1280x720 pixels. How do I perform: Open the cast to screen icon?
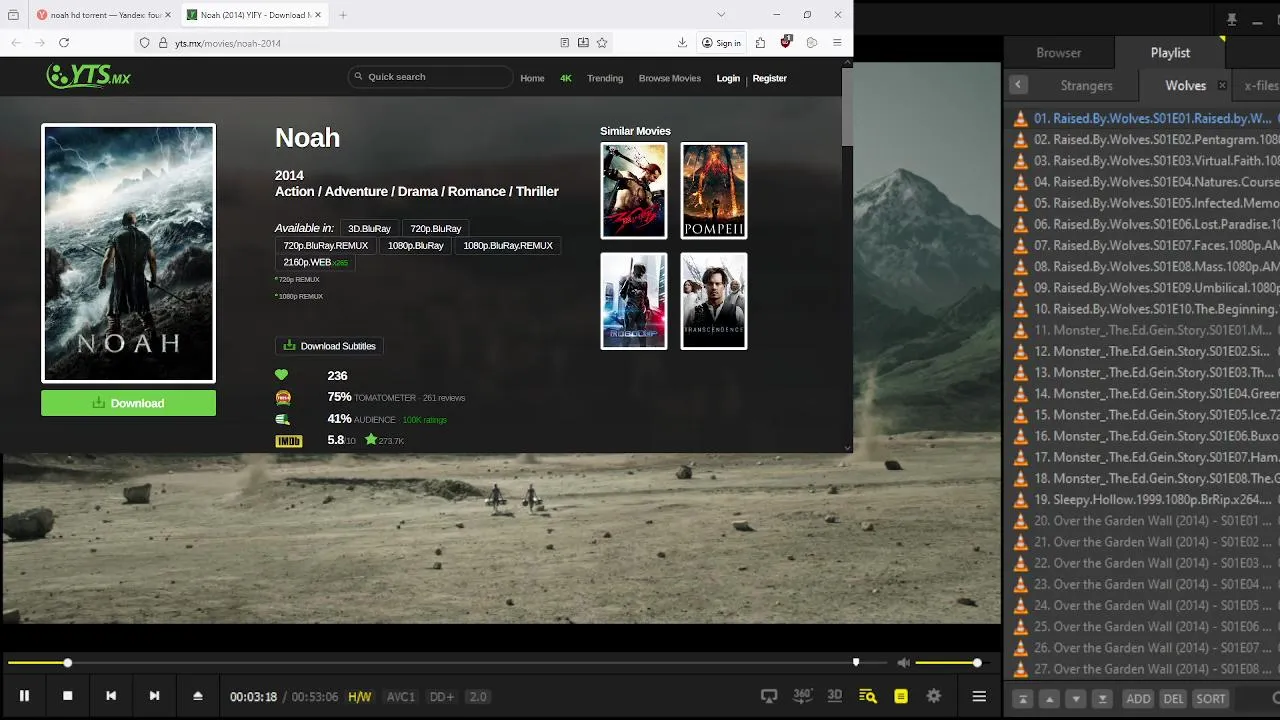[769, 696]
